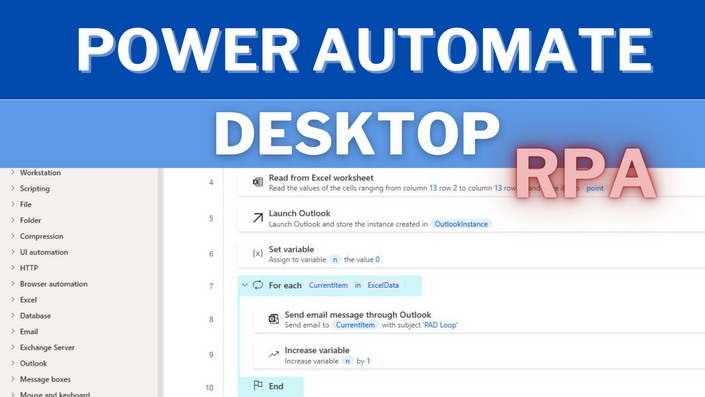Click the CurrentItem chip in For each
Screen dimensions: 705x397
pyautogui.click(x=328, y=285)
